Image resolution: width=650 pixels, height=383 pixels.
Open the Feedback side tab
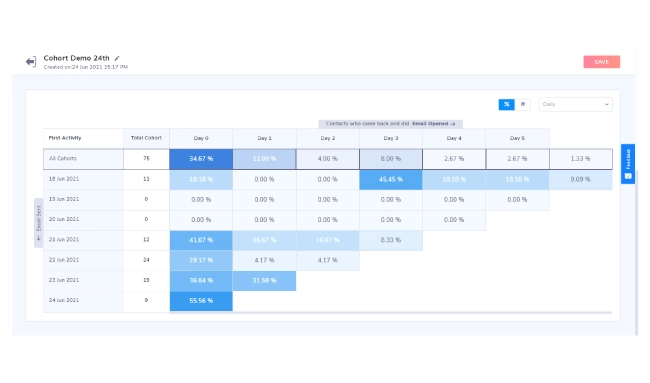(628, 164)
